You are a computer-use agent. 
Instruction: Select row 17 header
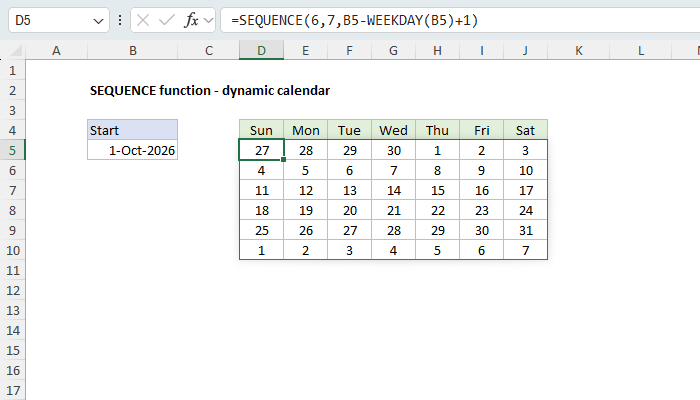click(x=12, y=390)
